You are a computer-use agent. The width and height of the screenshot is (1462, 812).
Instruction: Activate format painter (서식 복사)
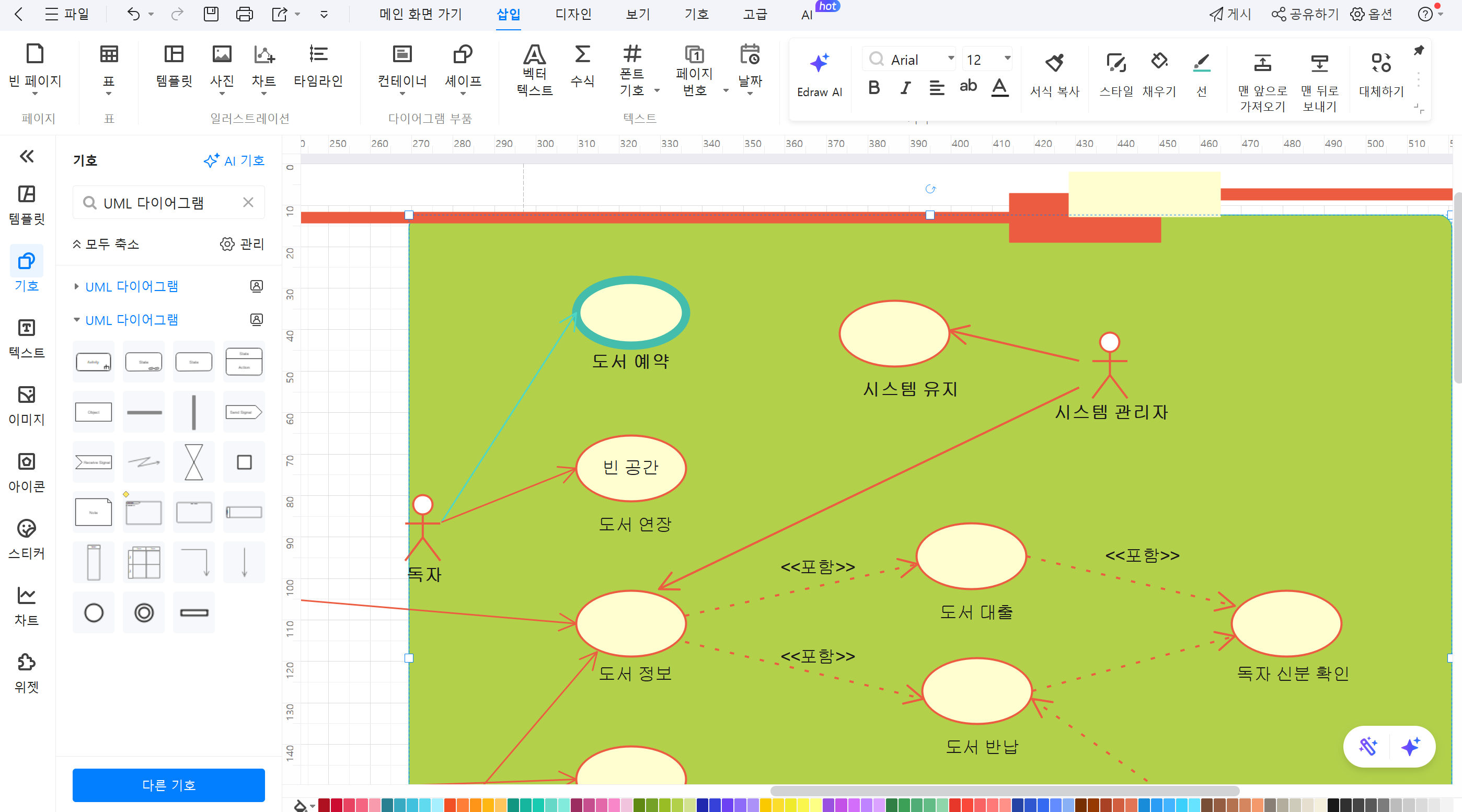tap(1054, 75)
